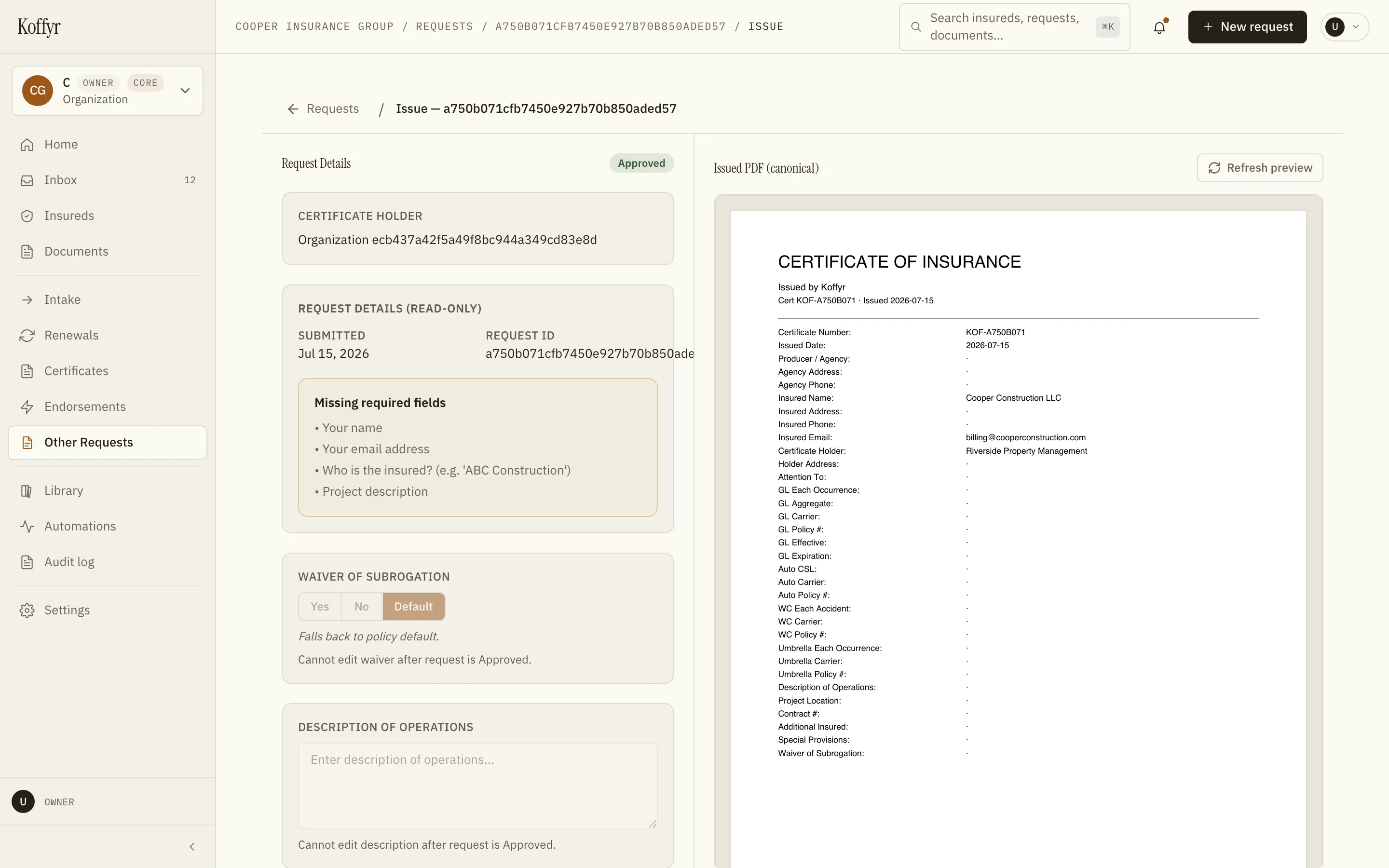Click the Settings gear icon
The width and height of the screenshot is (1389, 868).
click(27, 610)
